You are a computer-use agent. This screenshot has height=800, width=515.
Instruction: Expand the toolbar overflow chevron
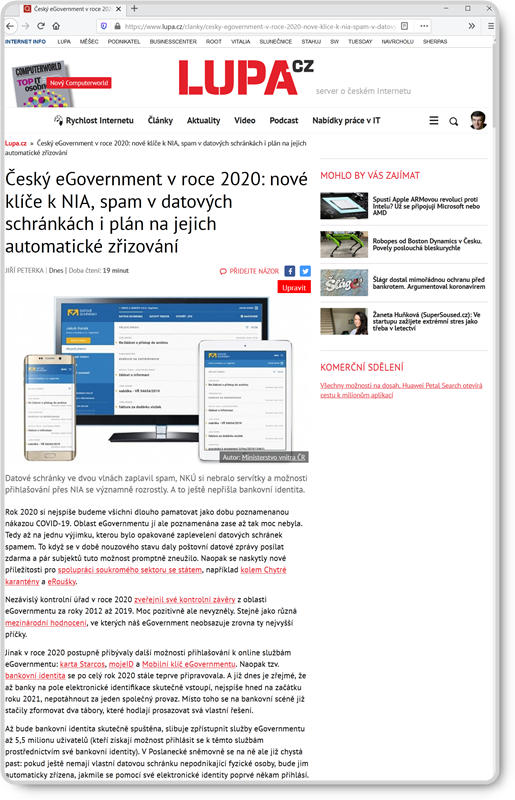click(x=472, y=26)
